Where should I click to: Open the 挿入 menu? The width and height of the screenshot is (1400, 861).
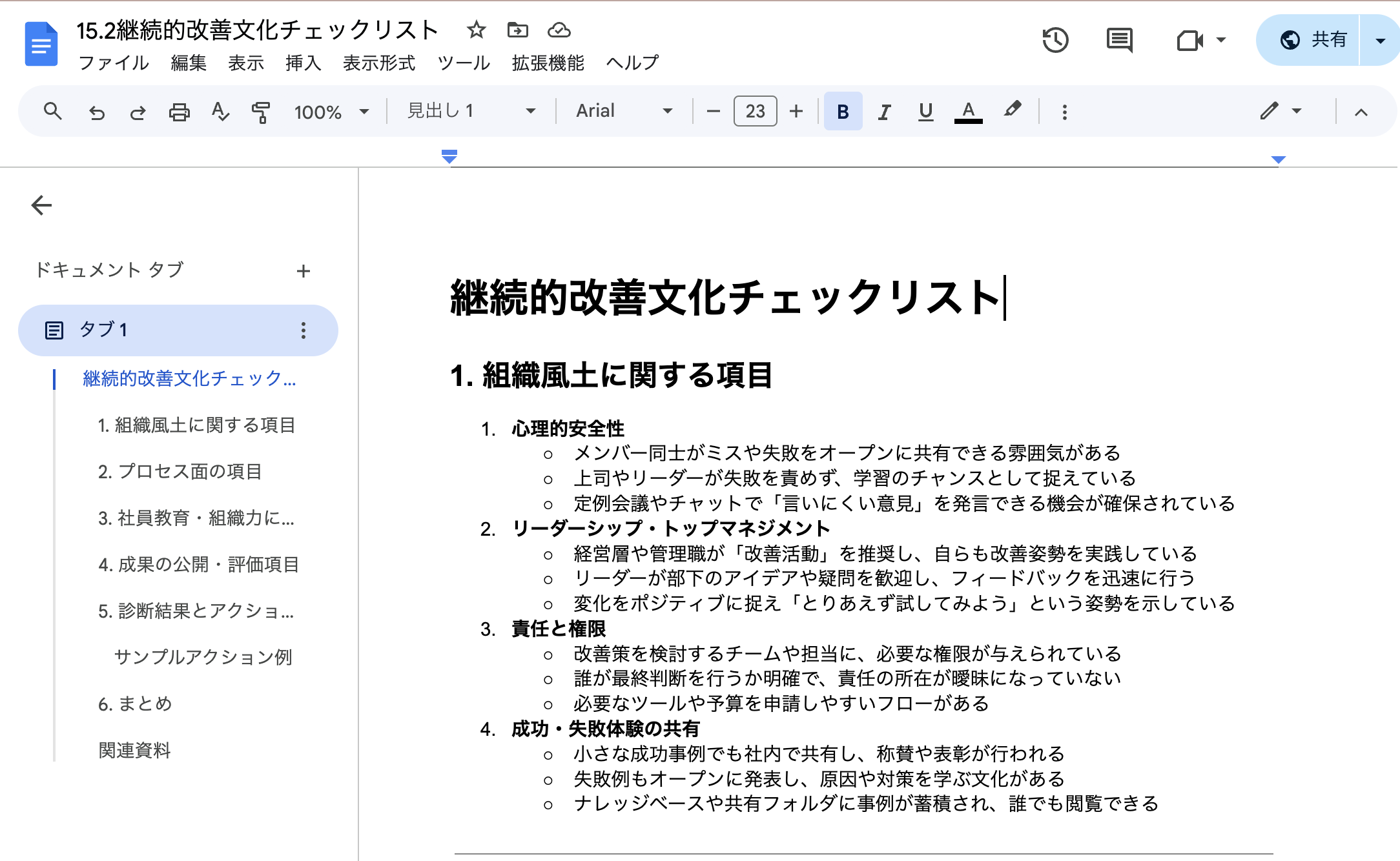303,63
